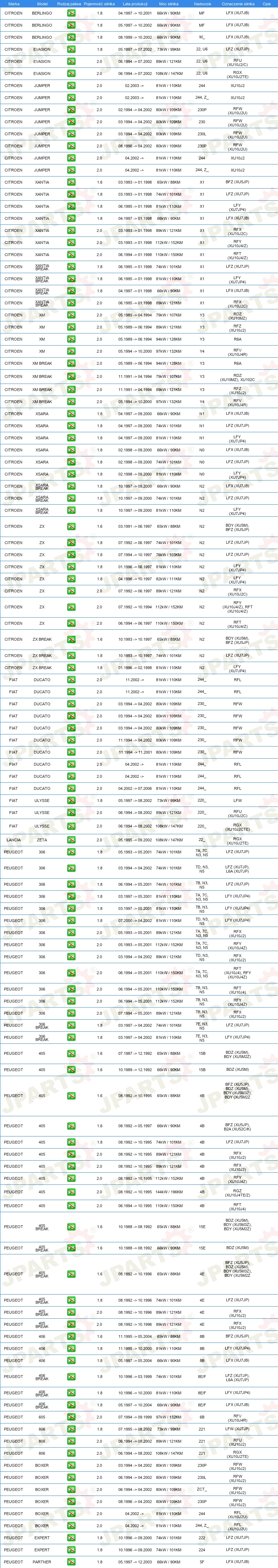Viewport: 278px width, 1568px height.
Task: Click the 144kW / 196KM power cell
Action: click(169, 1192)
